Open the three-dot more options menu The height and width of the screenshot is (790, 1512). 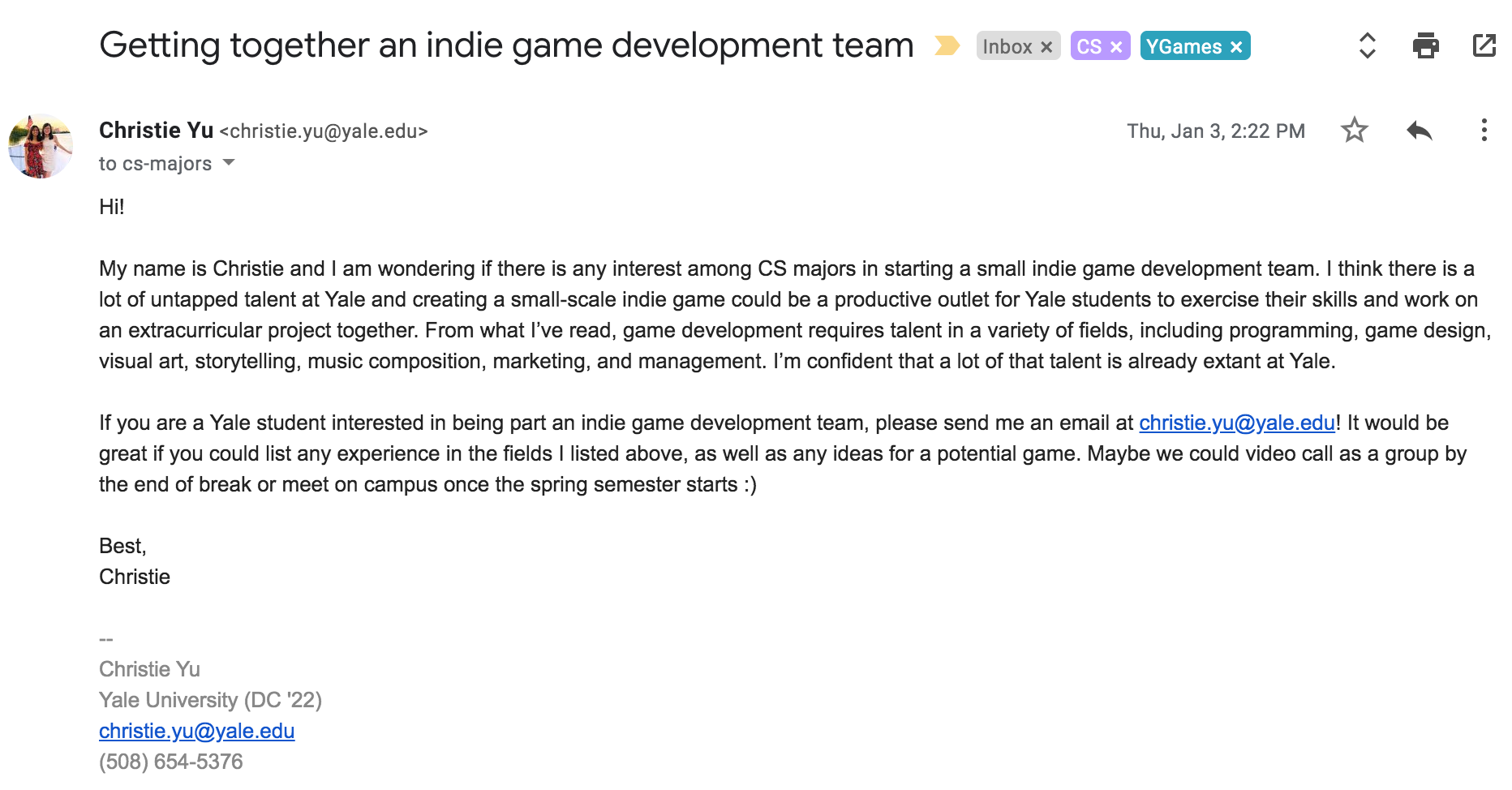(x=1484, y=130)
